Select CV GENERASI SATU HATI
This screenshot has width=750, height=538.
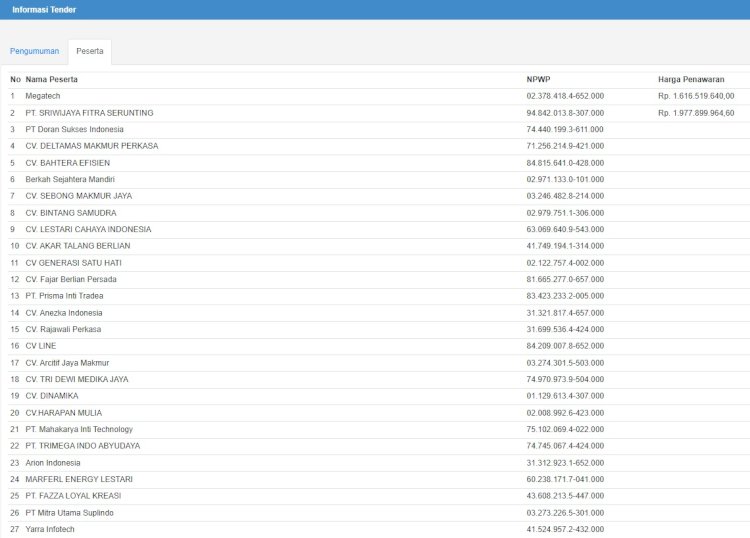pyautogui.click(x=73, y=263)
